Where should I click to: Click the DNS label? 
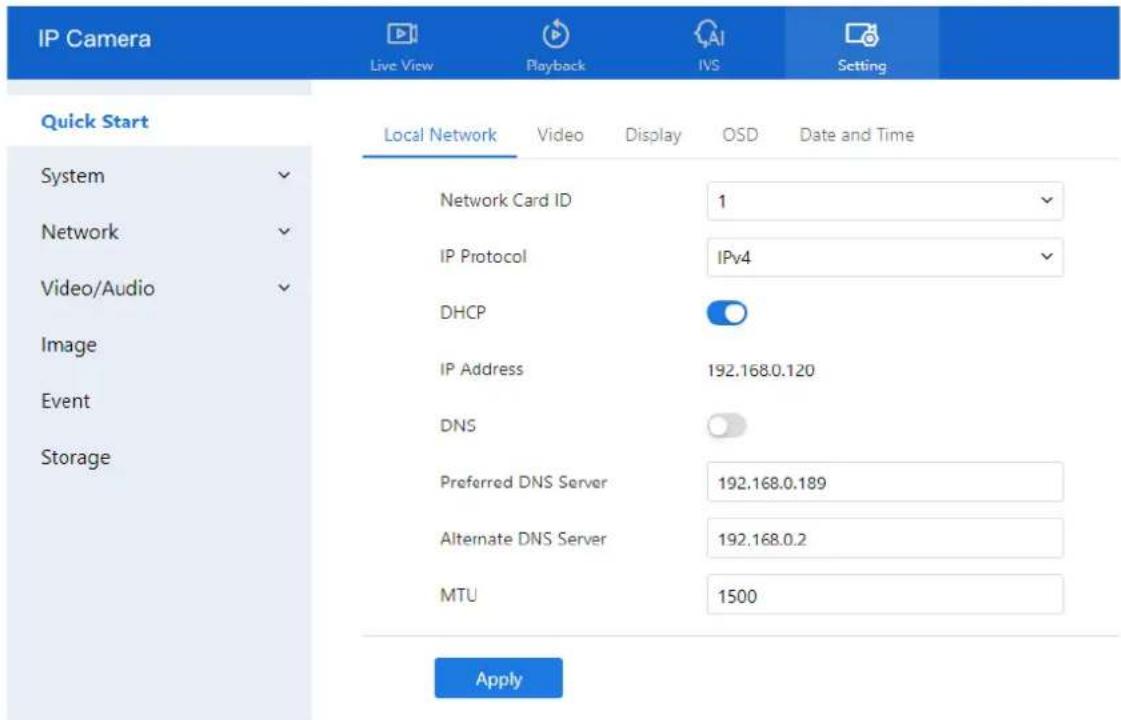pos(458,425)
